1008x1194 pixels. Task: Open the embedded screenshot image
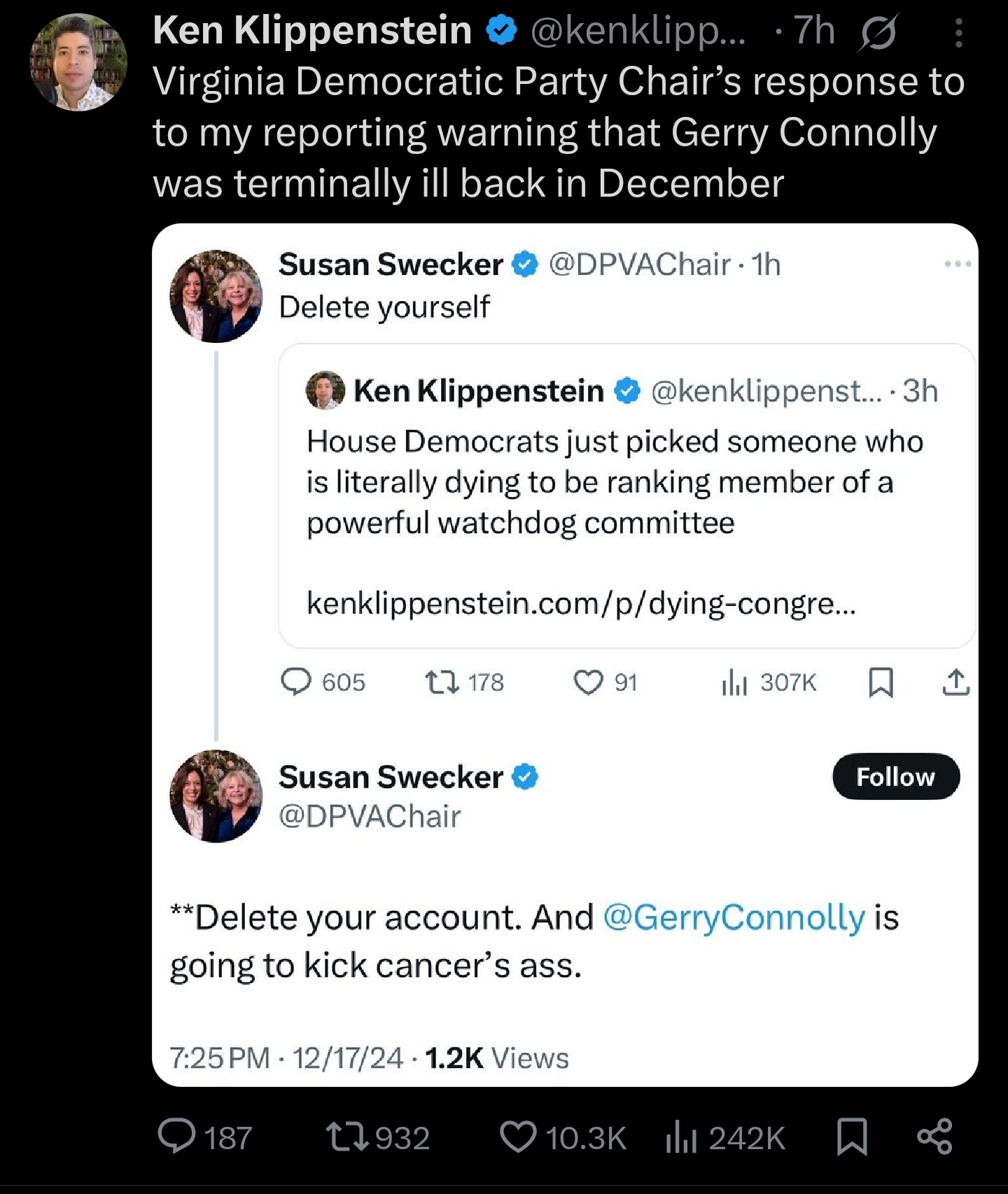pyautogui.click(x=565, y=655)
